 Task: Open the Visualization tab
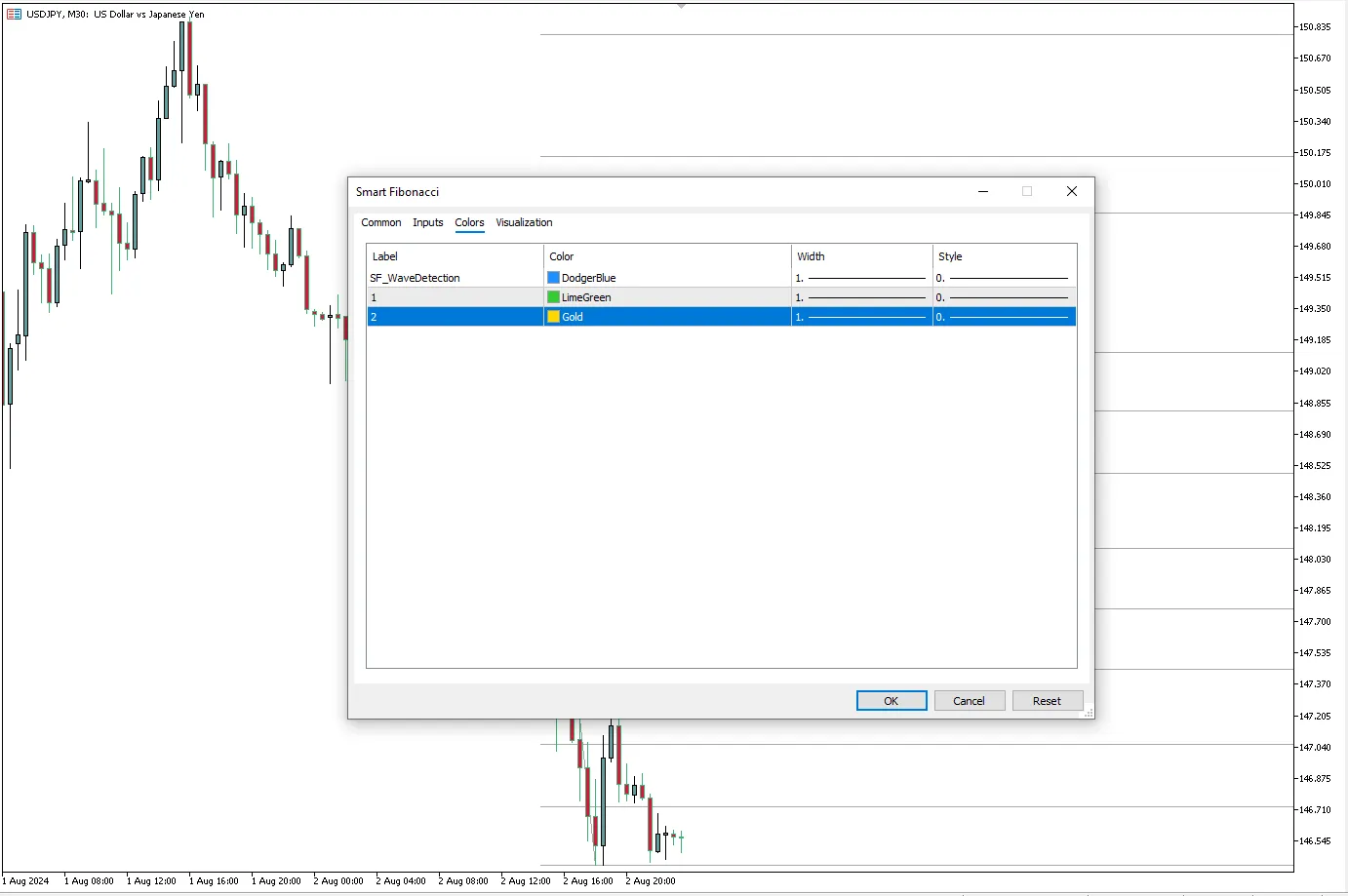click(524, 222)
